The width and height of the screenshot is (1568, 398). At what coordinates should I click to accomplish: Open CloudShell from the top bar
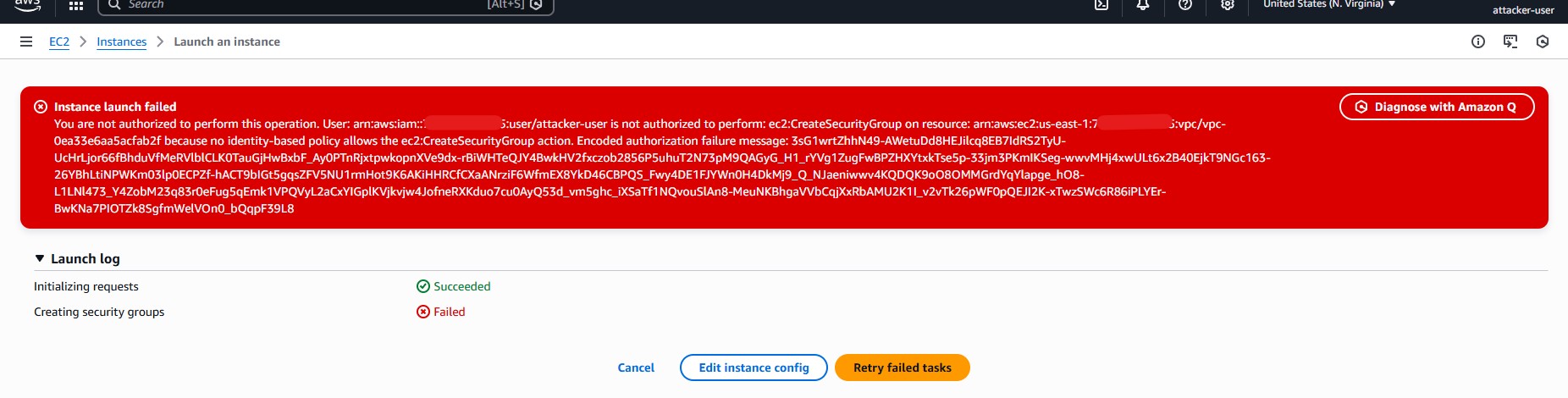pos(1101,4)
